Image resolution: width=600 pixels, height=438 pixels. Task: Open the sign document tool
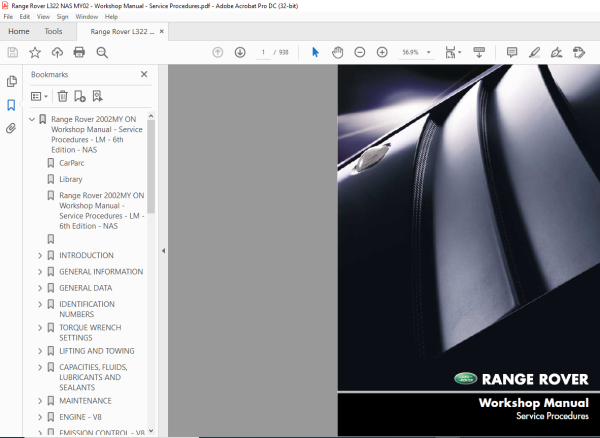pos(556,52)
